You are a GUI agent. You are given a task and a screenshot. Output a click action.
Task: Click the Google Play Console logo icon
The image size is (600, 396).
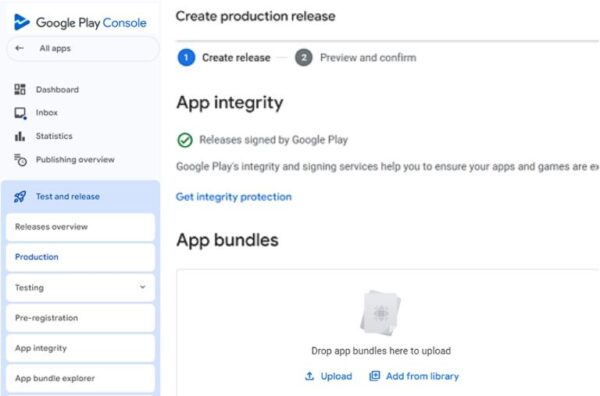(21, 22)
